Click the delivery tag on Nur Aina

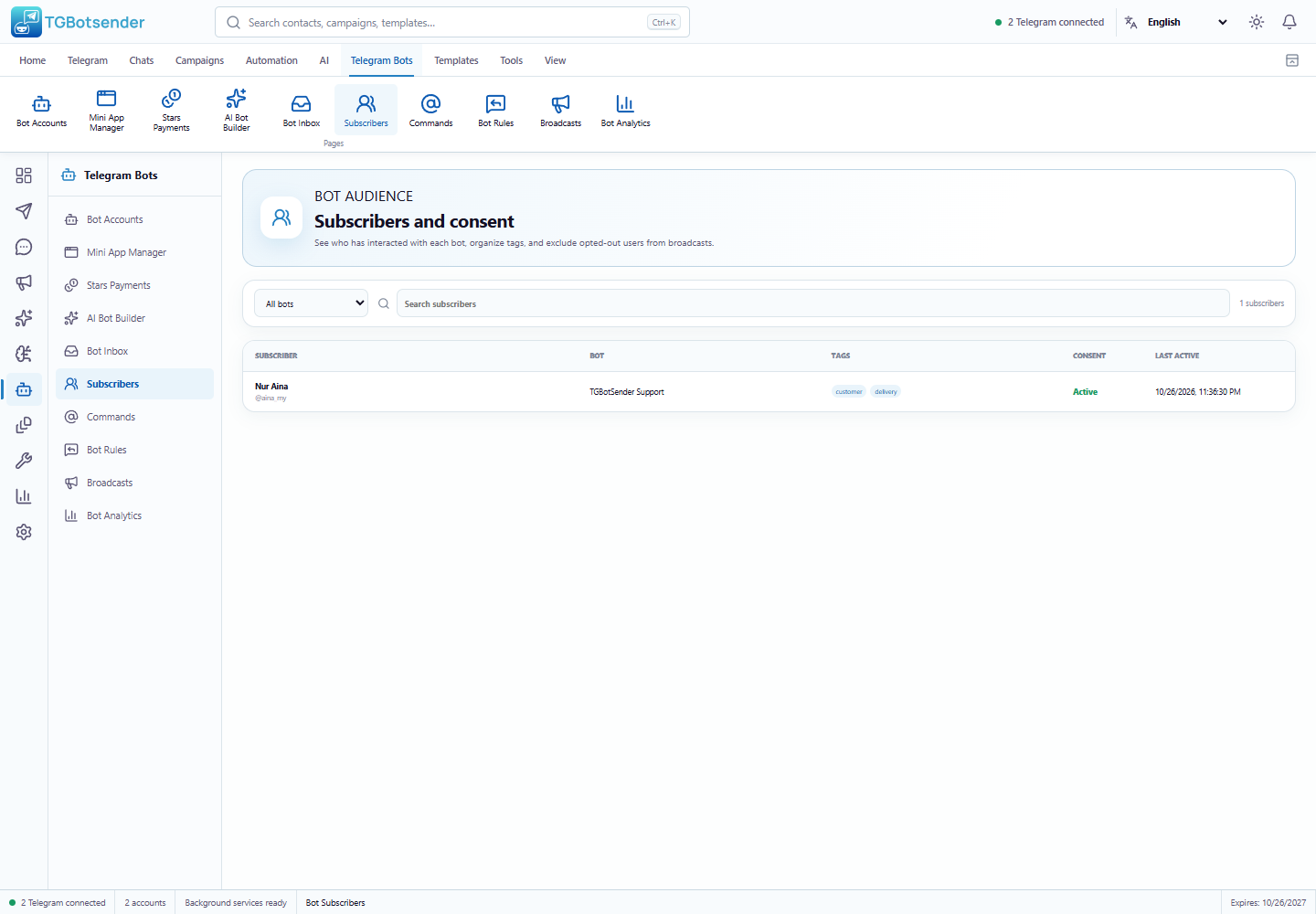click(x=886, y=391)
